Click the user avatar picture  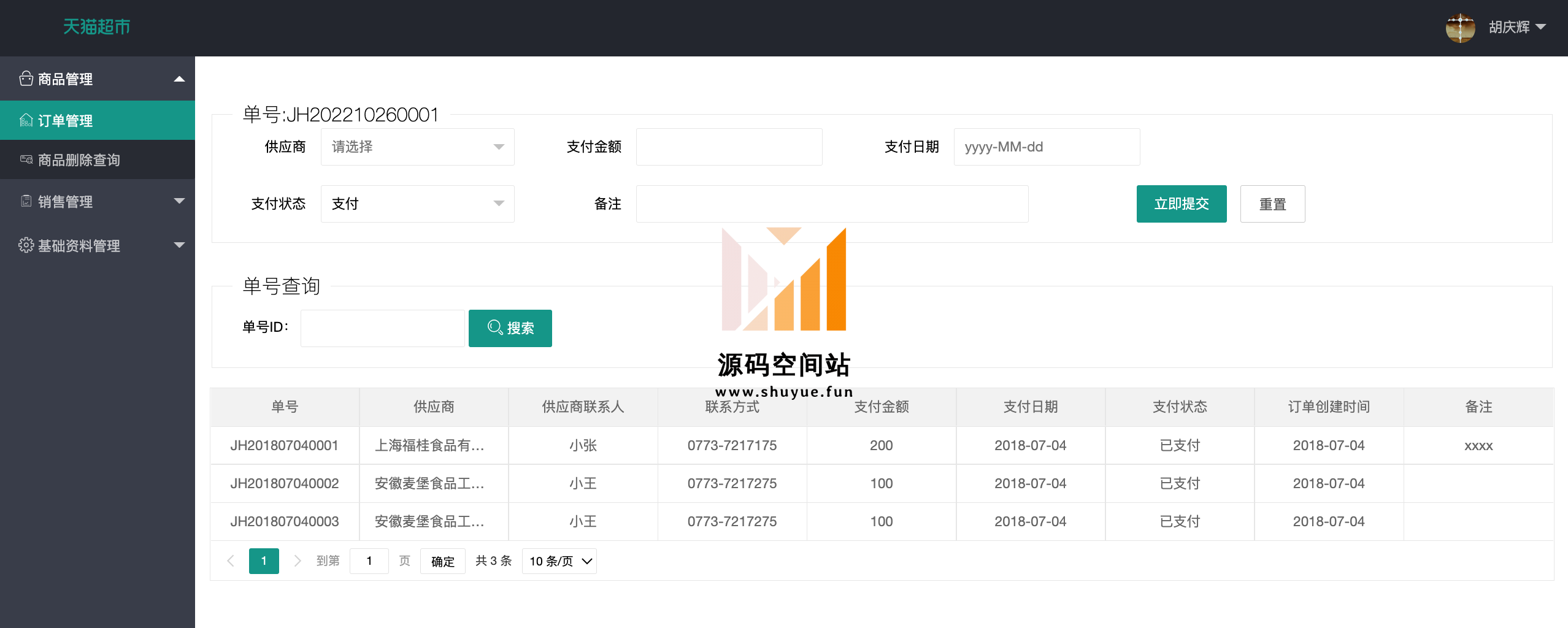tap(1460, 27)
